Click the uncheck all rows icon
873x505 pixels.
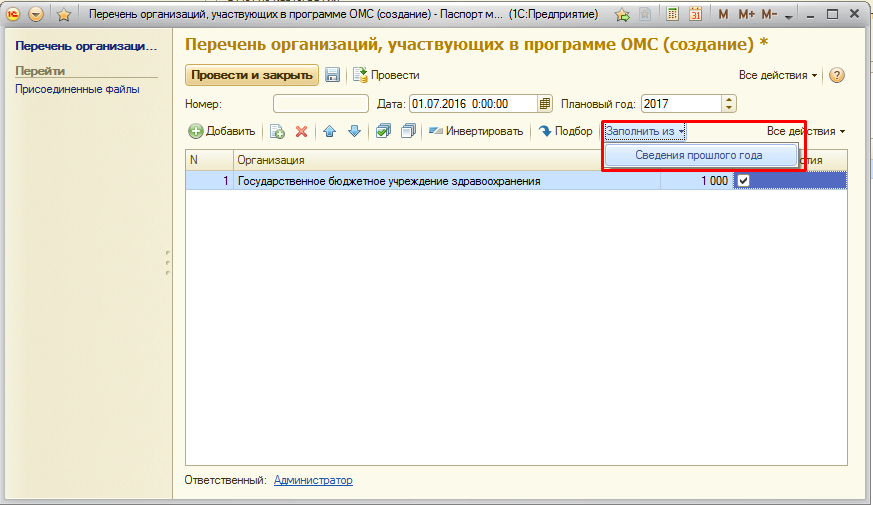[407, 131]
